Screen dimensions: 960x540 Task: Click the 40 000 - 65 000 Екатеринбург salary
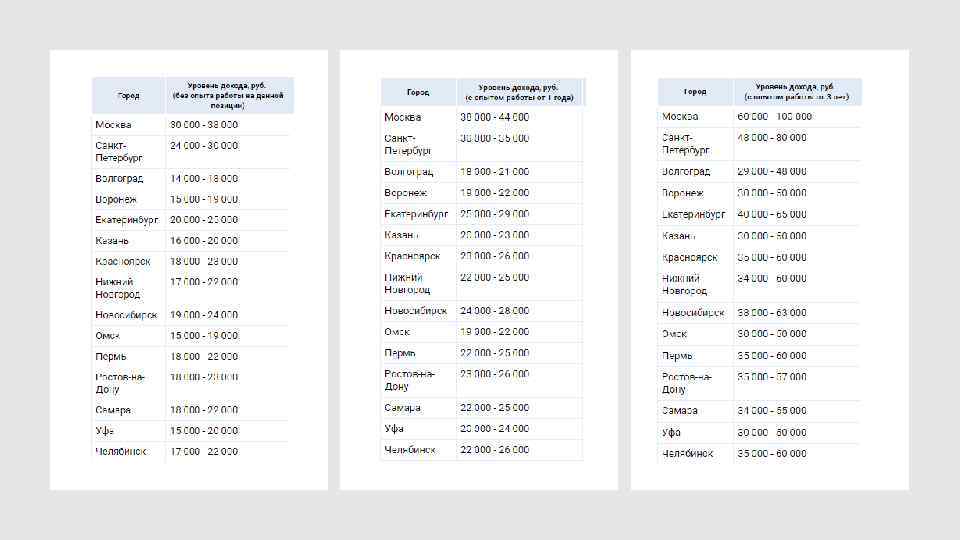[772, 214]
